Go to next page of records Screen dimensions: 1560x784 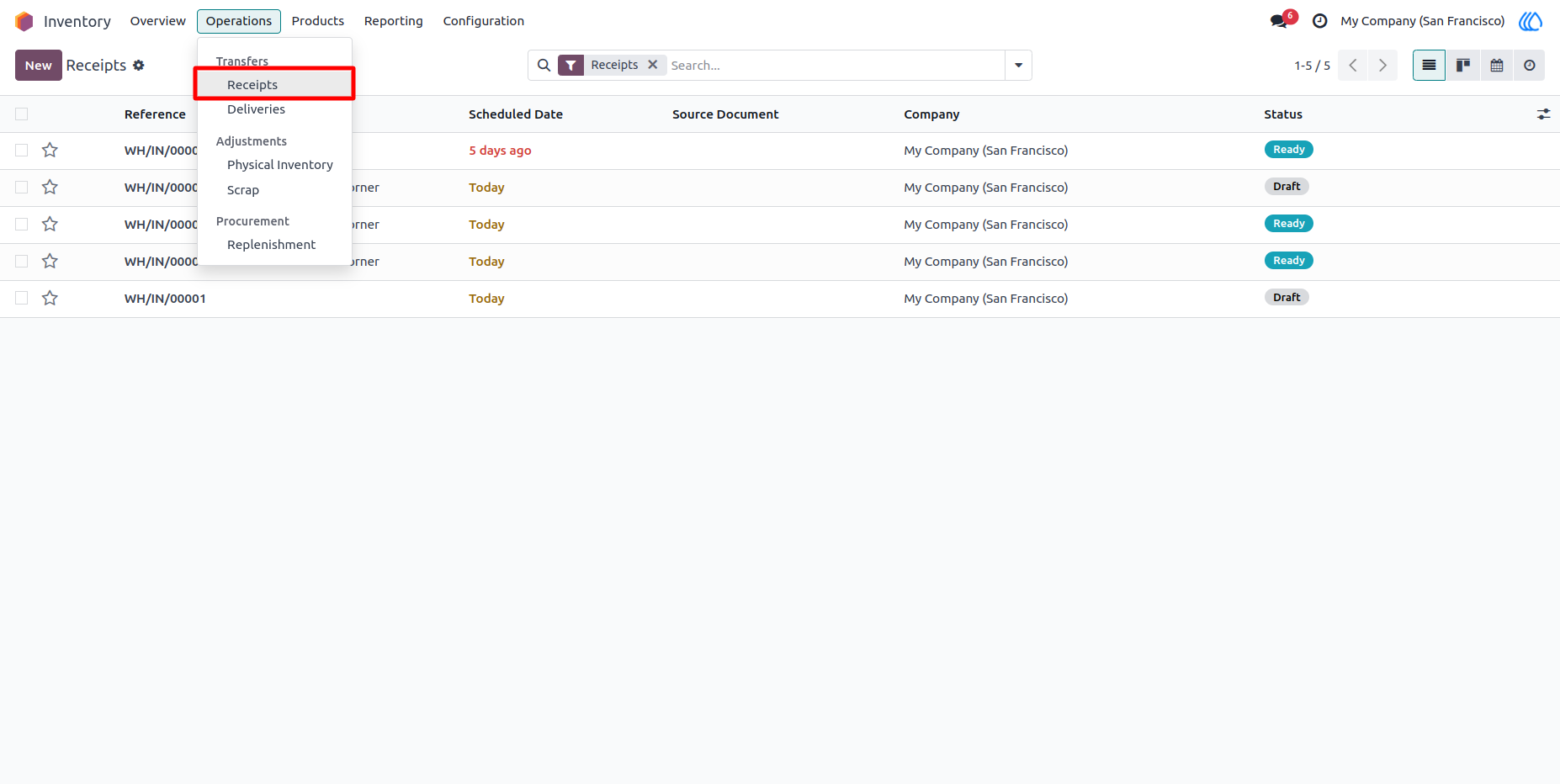click(x=1382, y=66)
